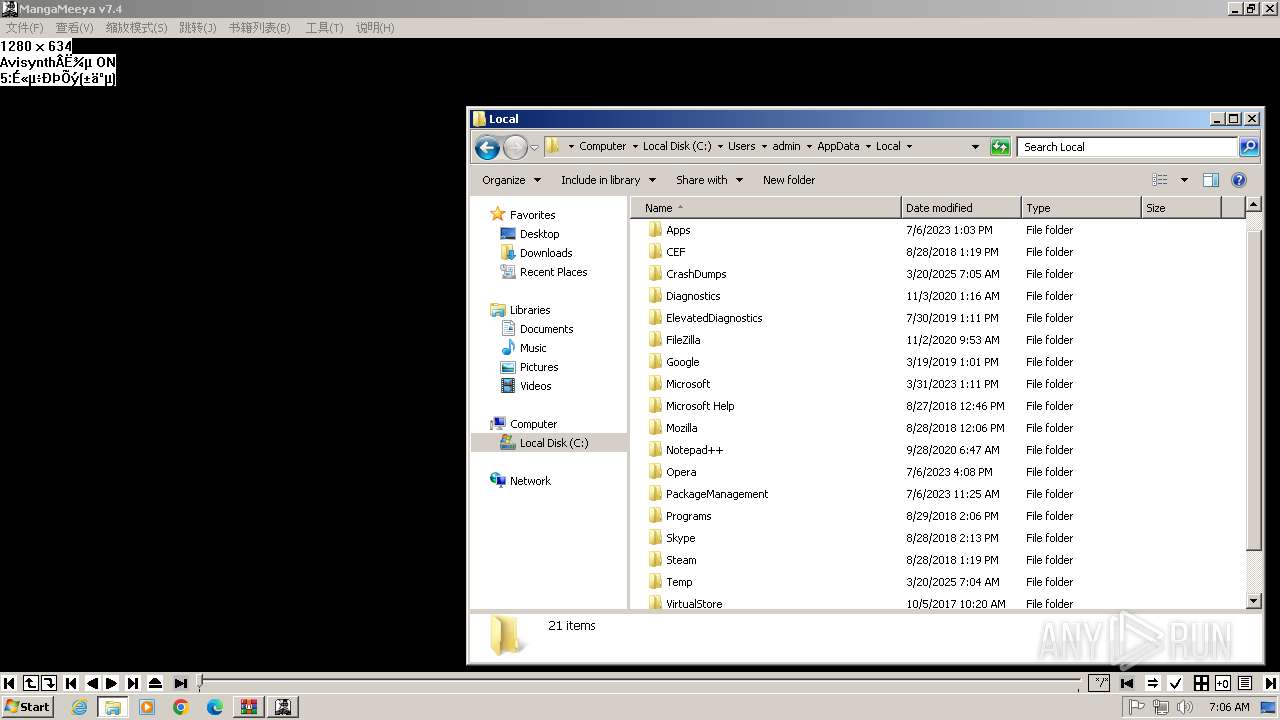
Task: Open the lined list icon in MangaMeeya bar
Action: click(x=1245, y=683)
